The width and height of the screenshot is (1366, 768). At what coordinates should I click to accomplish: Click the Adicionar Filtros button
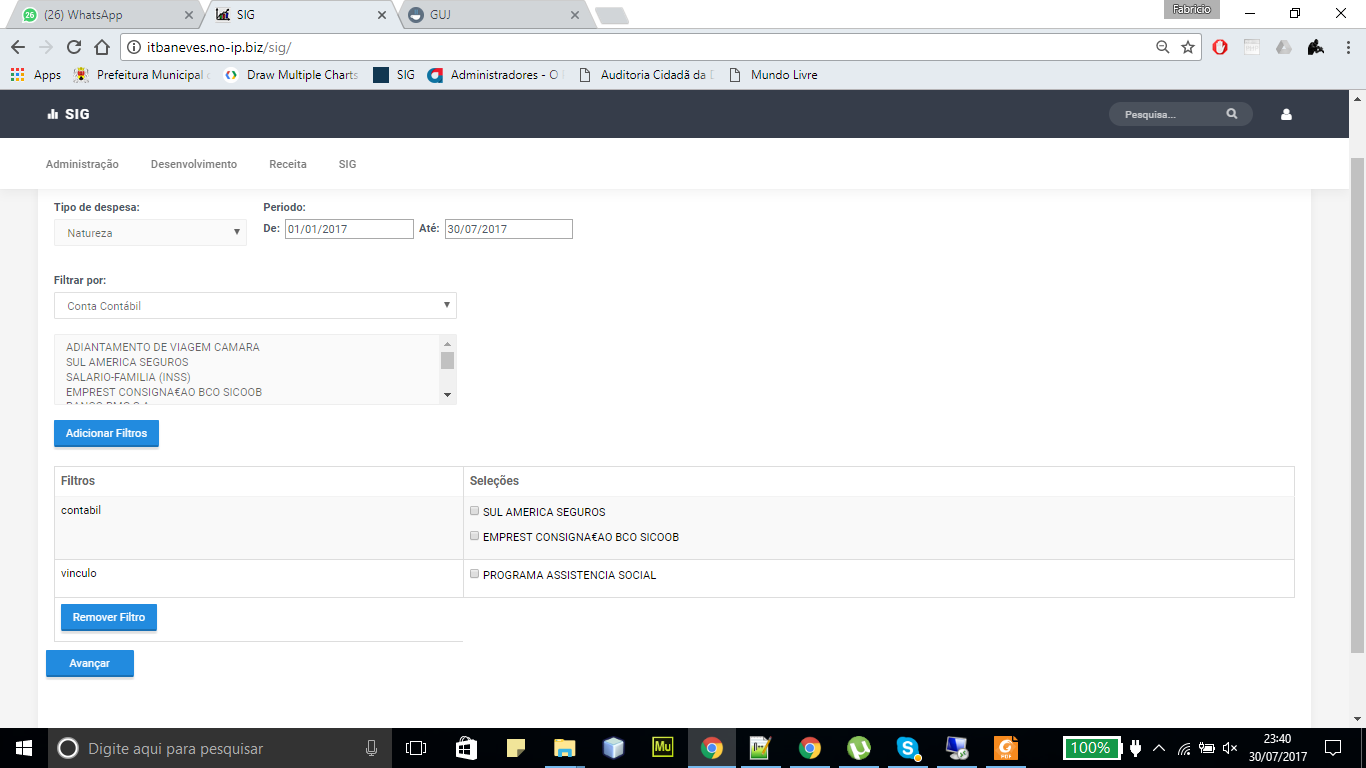106,433
